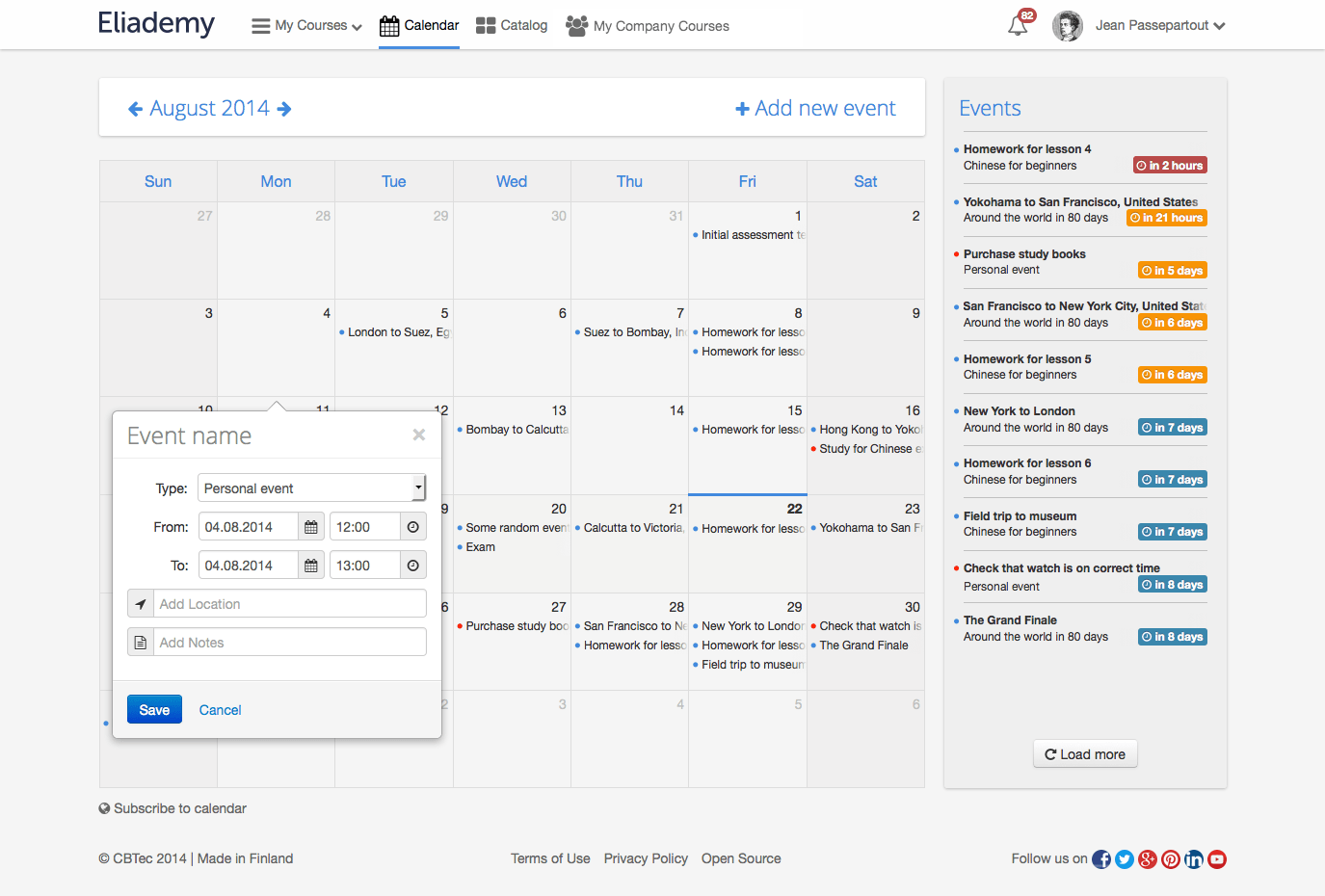Screen dimensions: 1325x896
Task: Click Subscribe to calendar link
Action: [x=179, y=808]
